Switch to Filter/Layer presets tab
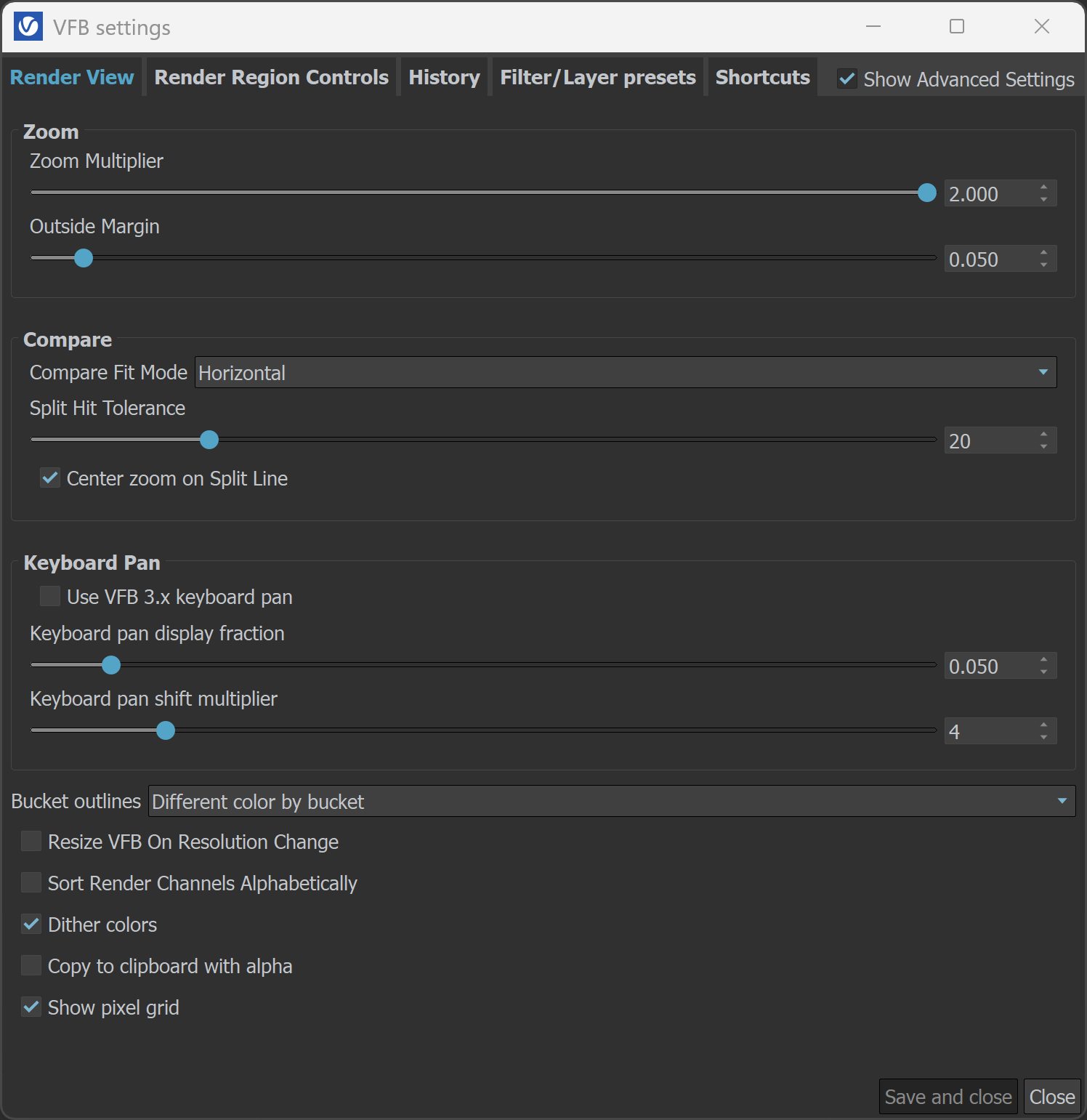The image size is (1087, 1120). (597, 77)
